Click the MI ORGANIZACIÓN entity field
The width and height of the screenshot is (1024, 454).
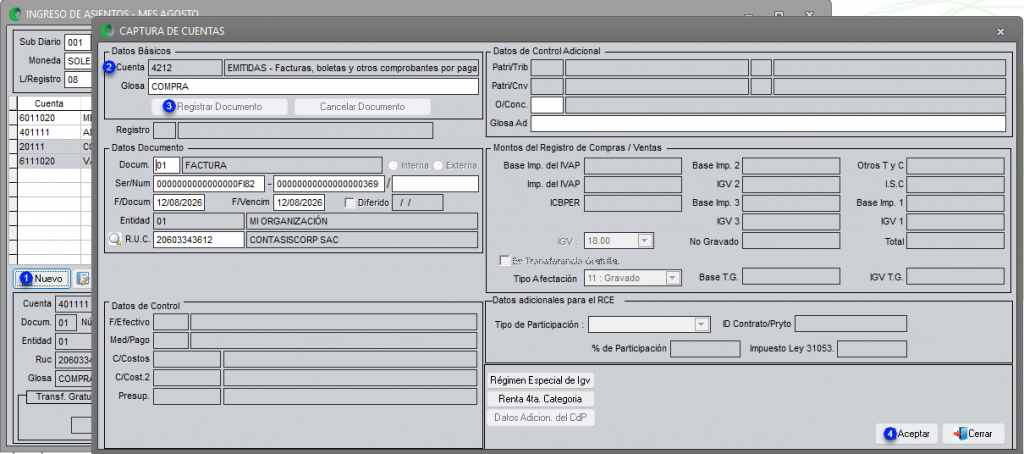click(362, 221)
